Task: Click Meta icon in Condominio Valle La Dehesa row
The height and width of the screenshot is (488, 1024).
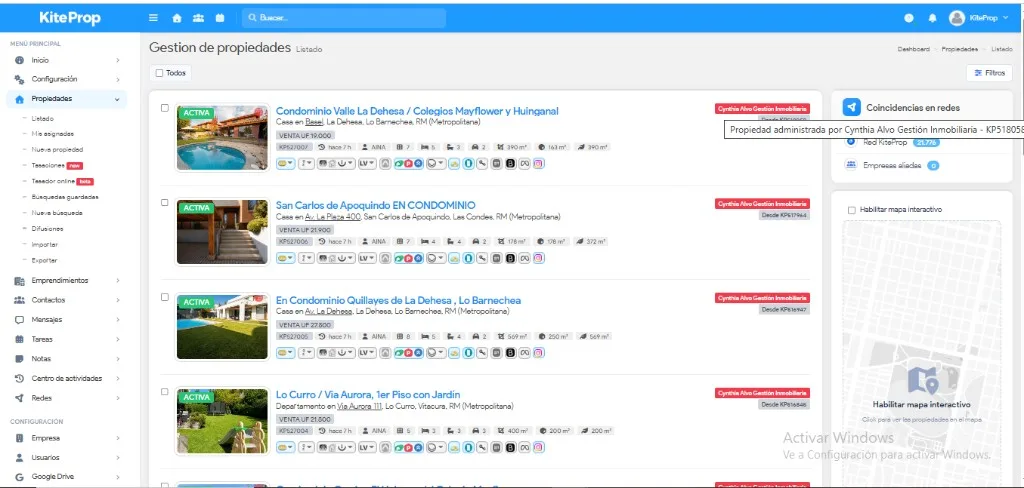Action: tap(524, 163)
